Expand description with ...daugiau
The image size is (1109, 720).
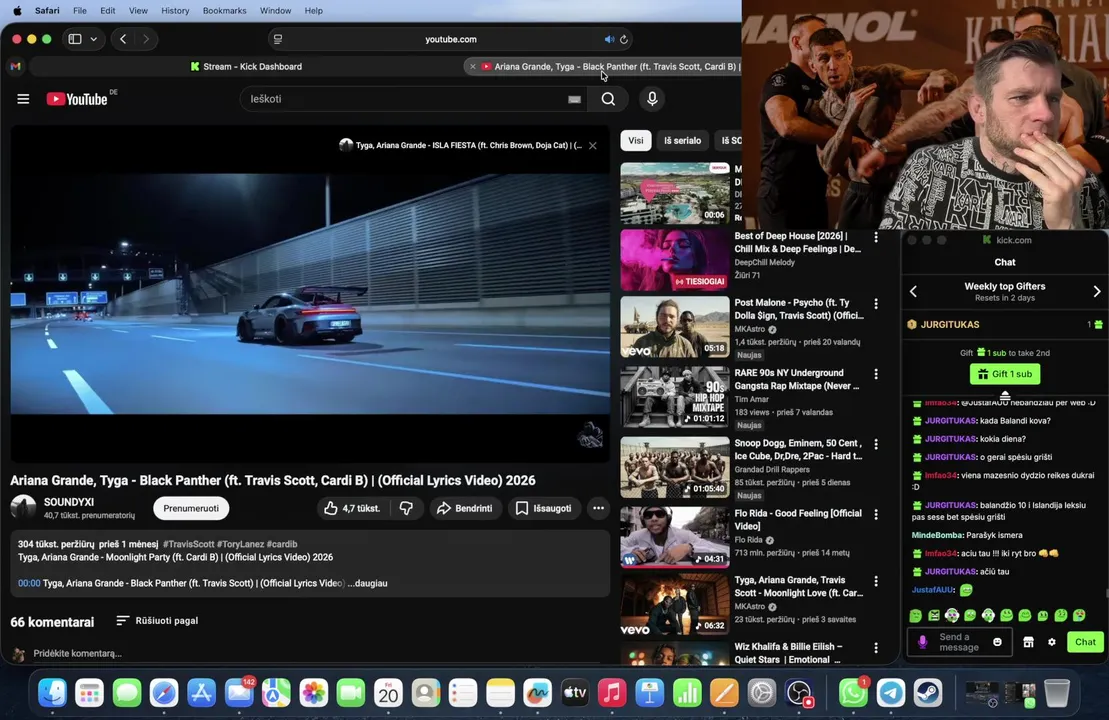click(367, 583)
